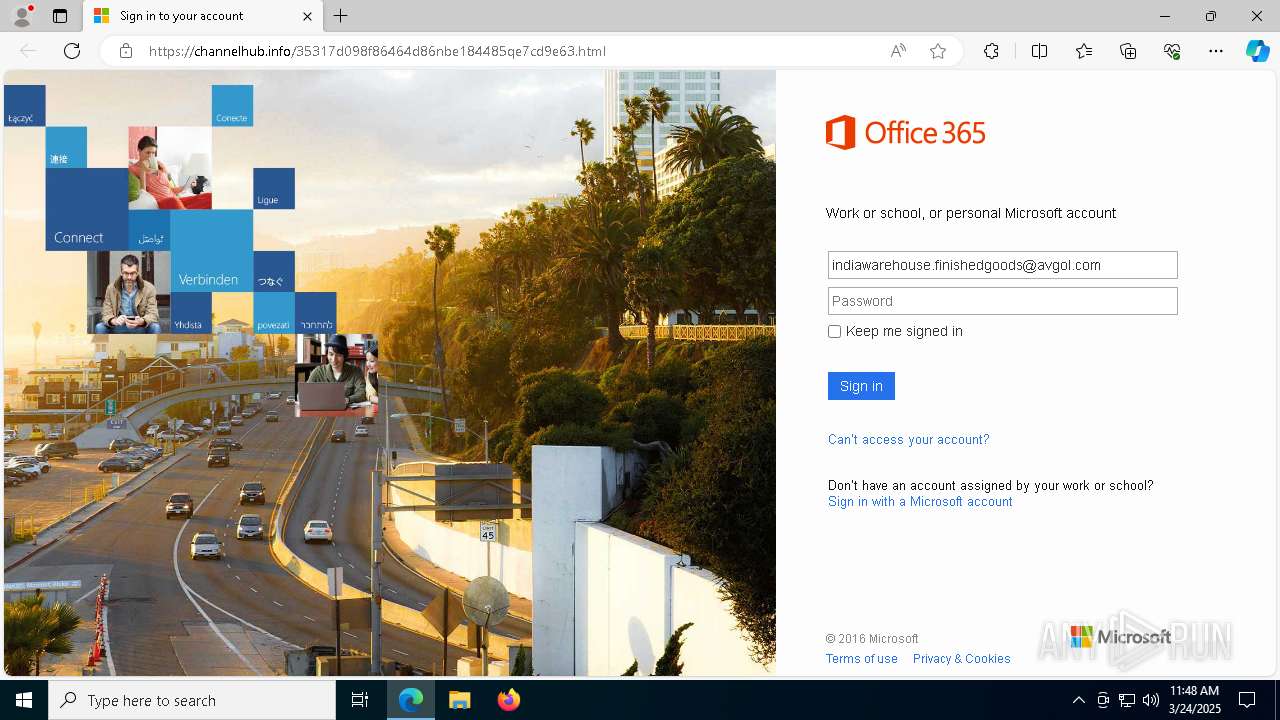
Task: Click the back navigation arrow
Action: pyautogui.click(x=28, y=51)
